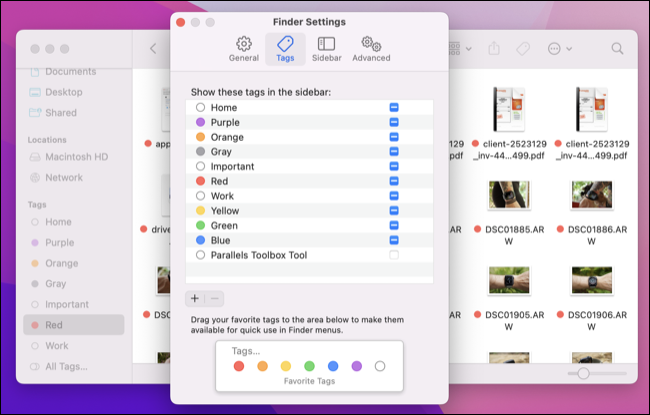Click the Finder toolbar tag icon
The width and height of the screenshot is (650, 415).
(523, 49)
